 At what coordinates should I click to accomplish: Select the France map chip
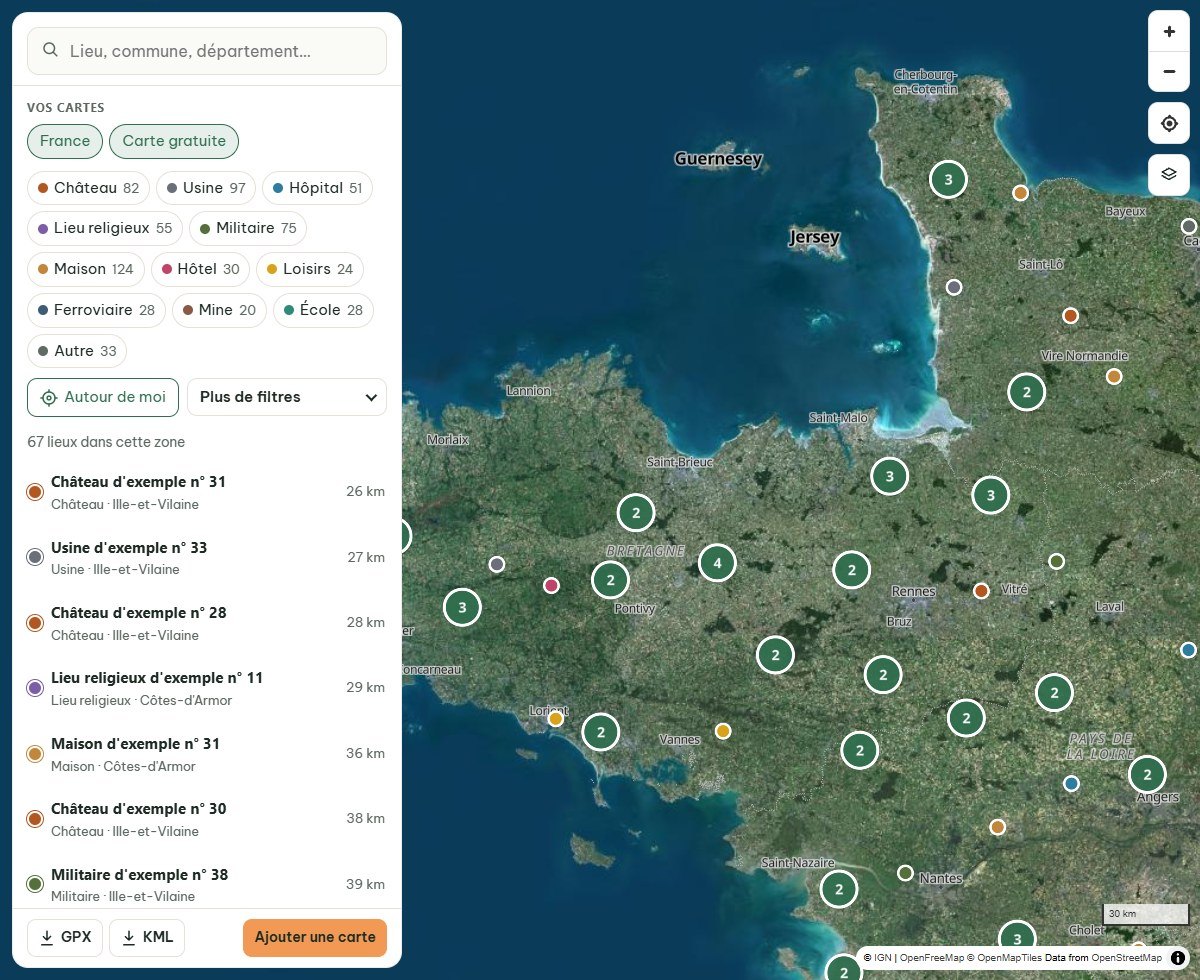tap(65, 141)
